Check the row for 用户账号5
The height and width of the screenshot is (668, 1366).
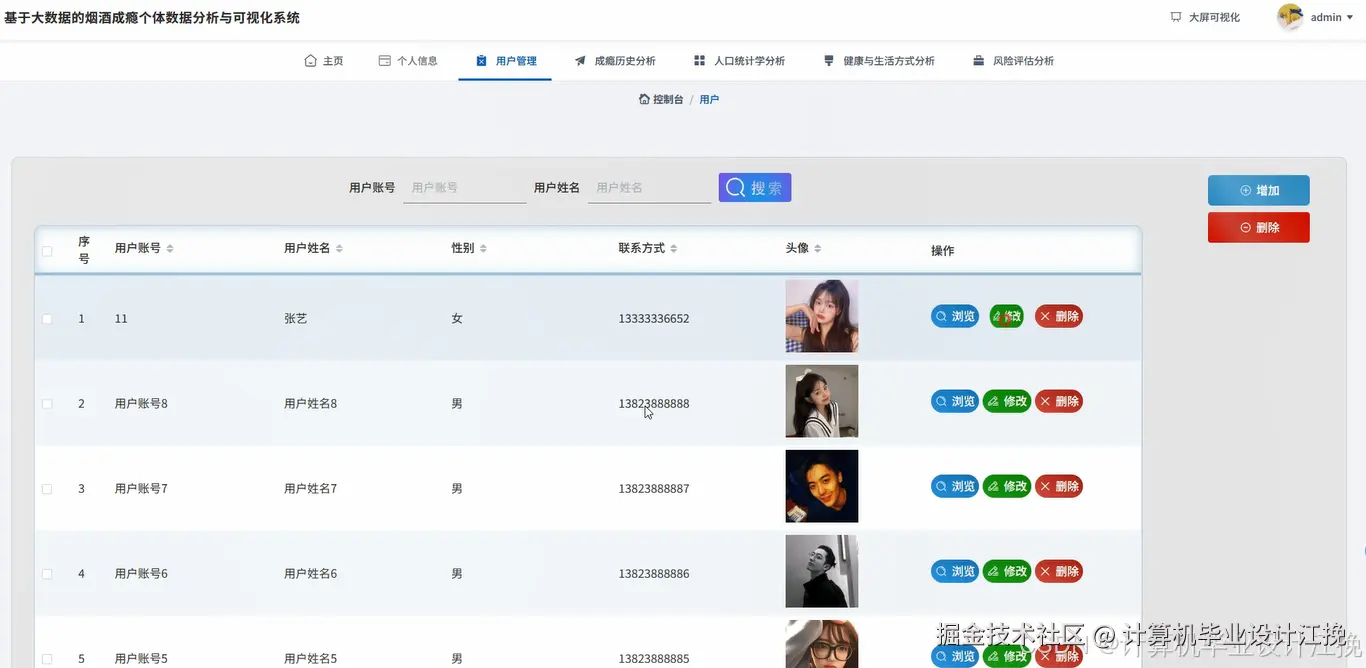[x=47, y=659]
